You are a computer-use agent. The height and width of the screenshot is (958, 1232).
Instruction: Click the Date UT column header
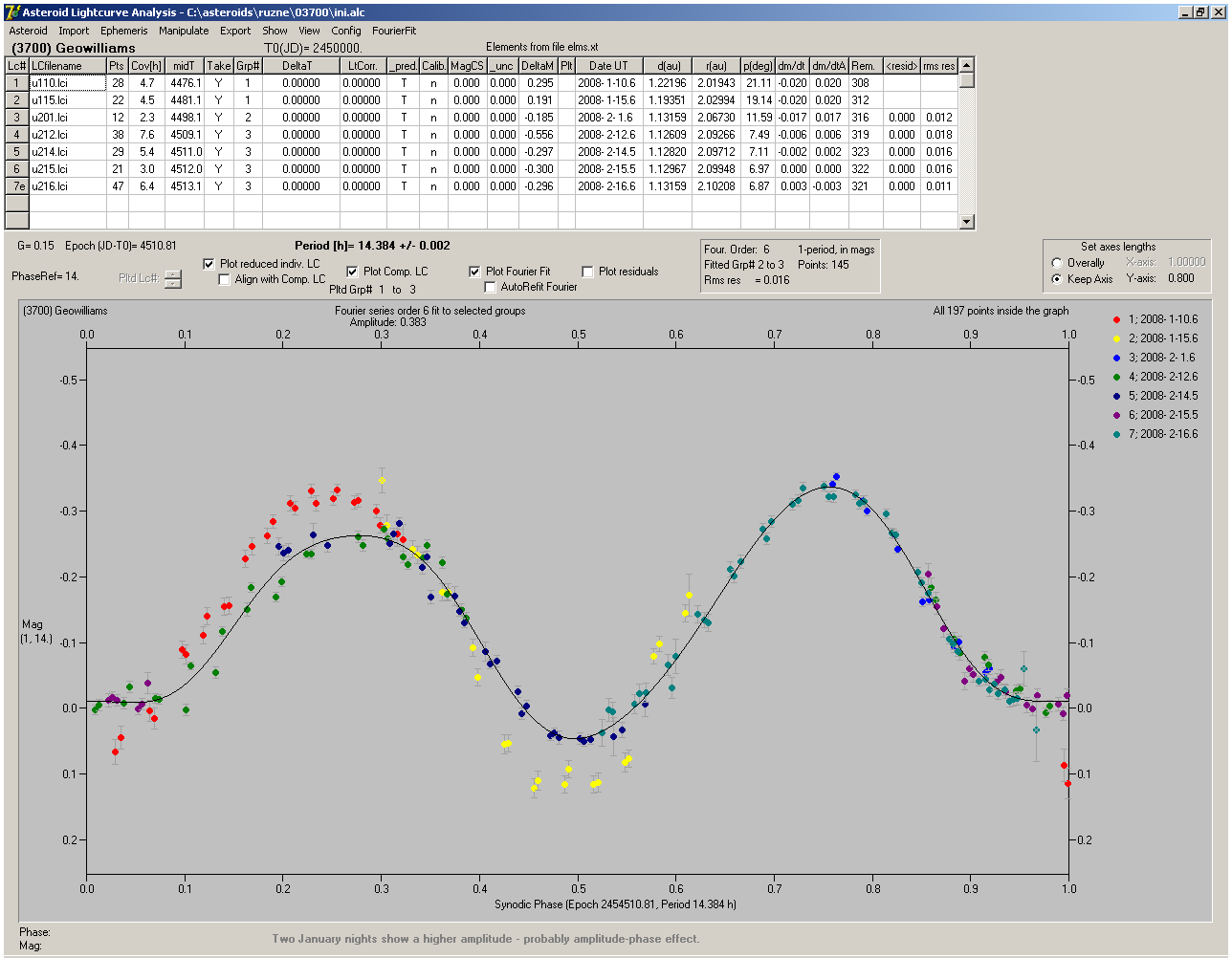(x=608, y=66)
